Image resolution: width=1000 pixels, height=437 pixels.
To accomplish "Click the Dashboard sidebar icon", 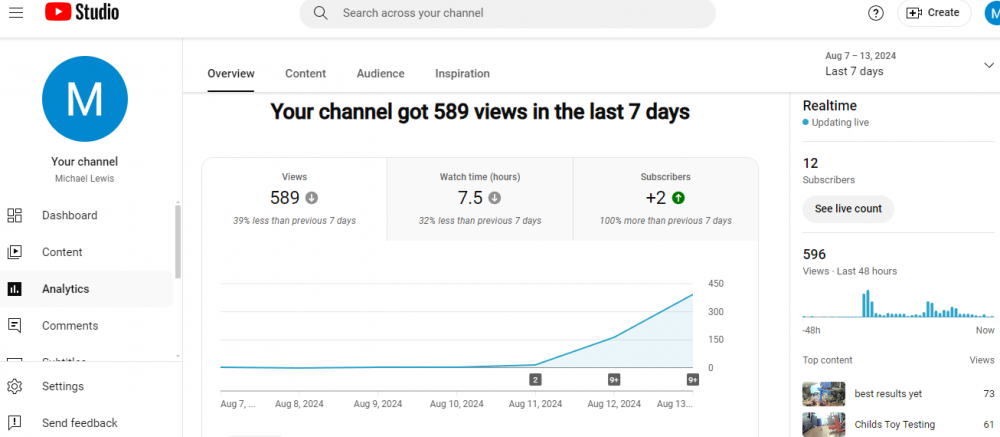I will pyautogui.click(x=15, y=216).
